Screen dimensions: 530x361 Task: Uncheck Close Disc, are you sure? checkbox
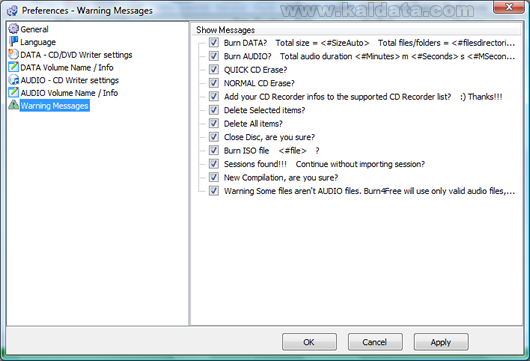(213, 137)
